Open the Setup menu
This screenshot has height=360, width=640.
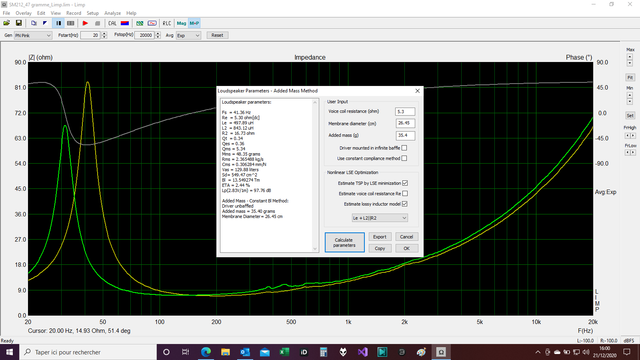[93, 13]
